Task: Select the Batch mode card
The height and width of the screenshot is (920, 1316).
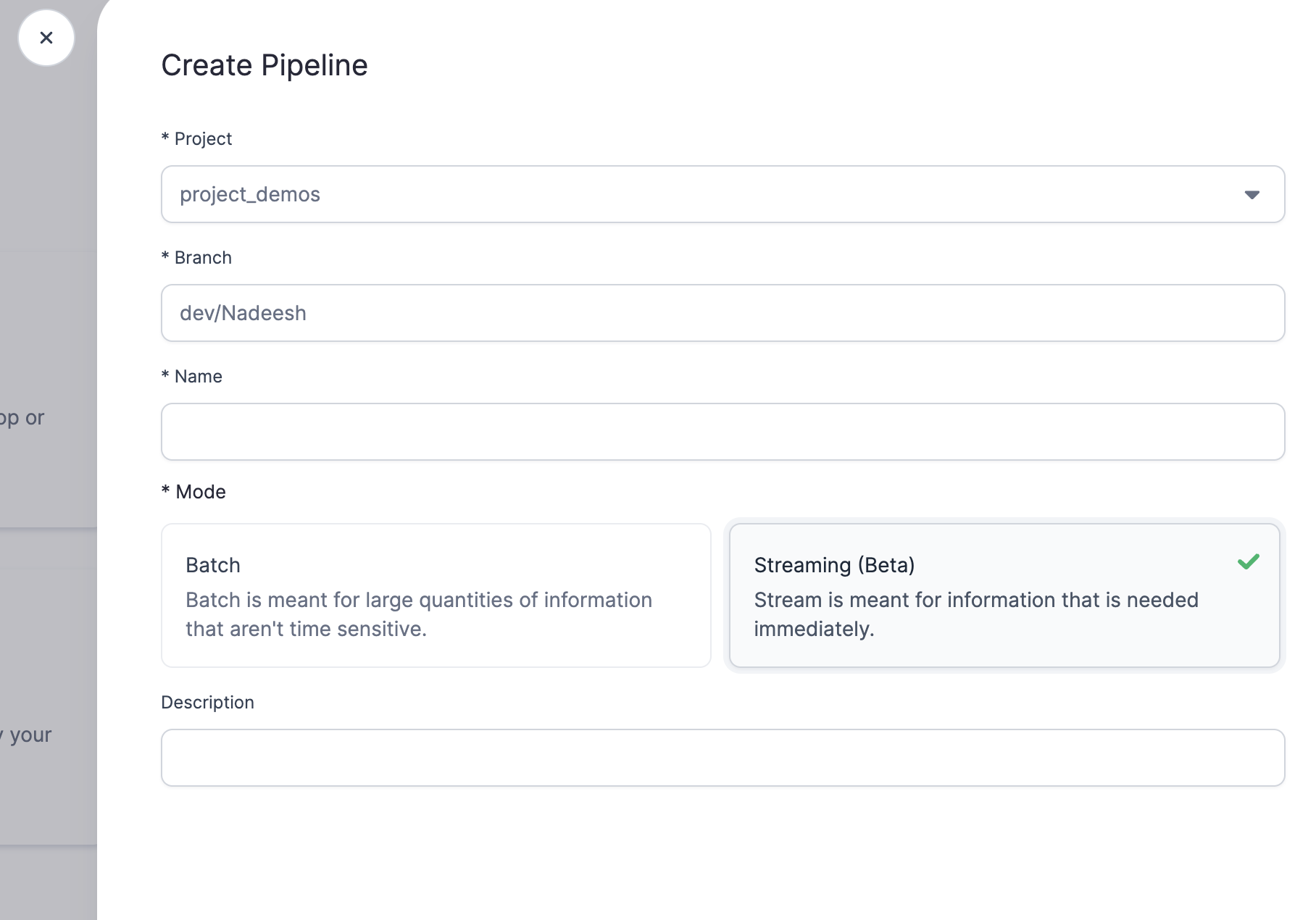Action: click(x=436, y=595)
